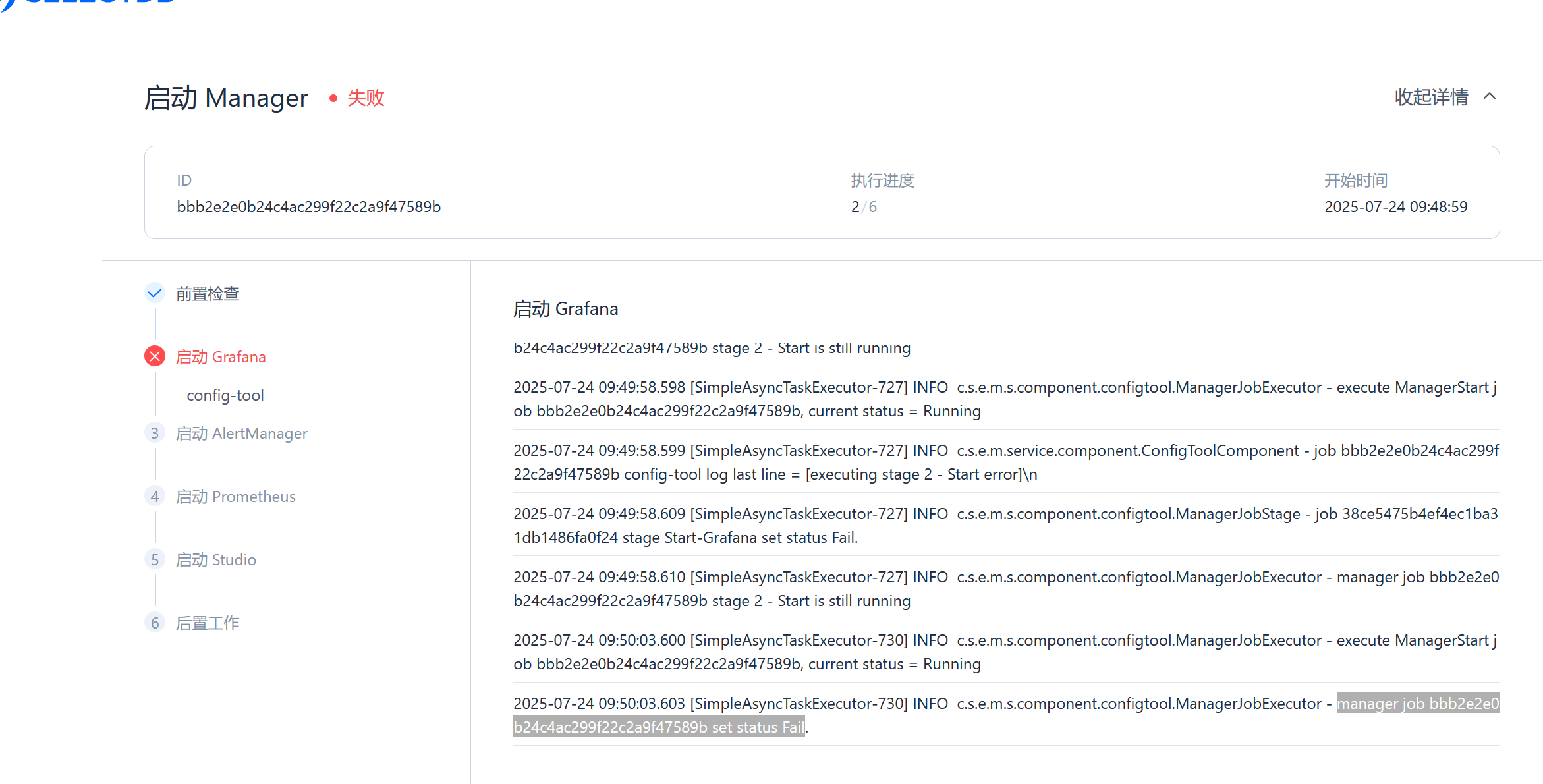Open the config-tool sub-step
This screenshot has height=784, width=1543.
(225, 395)
